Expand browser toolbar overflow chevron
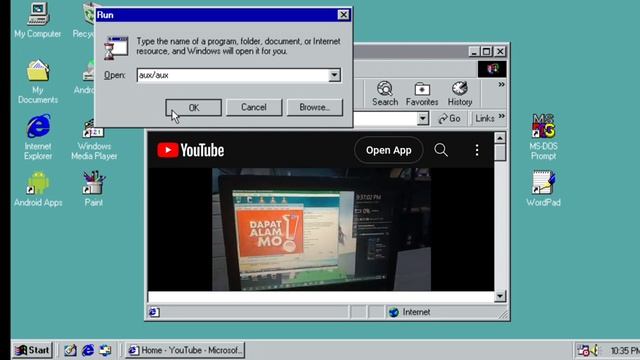 [x=501, y=84]
